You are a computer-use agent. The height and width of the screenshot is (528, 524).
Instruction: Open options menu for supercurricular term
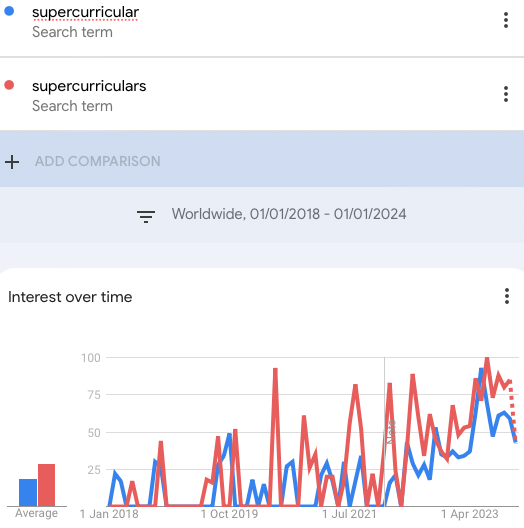pos(505,20)
